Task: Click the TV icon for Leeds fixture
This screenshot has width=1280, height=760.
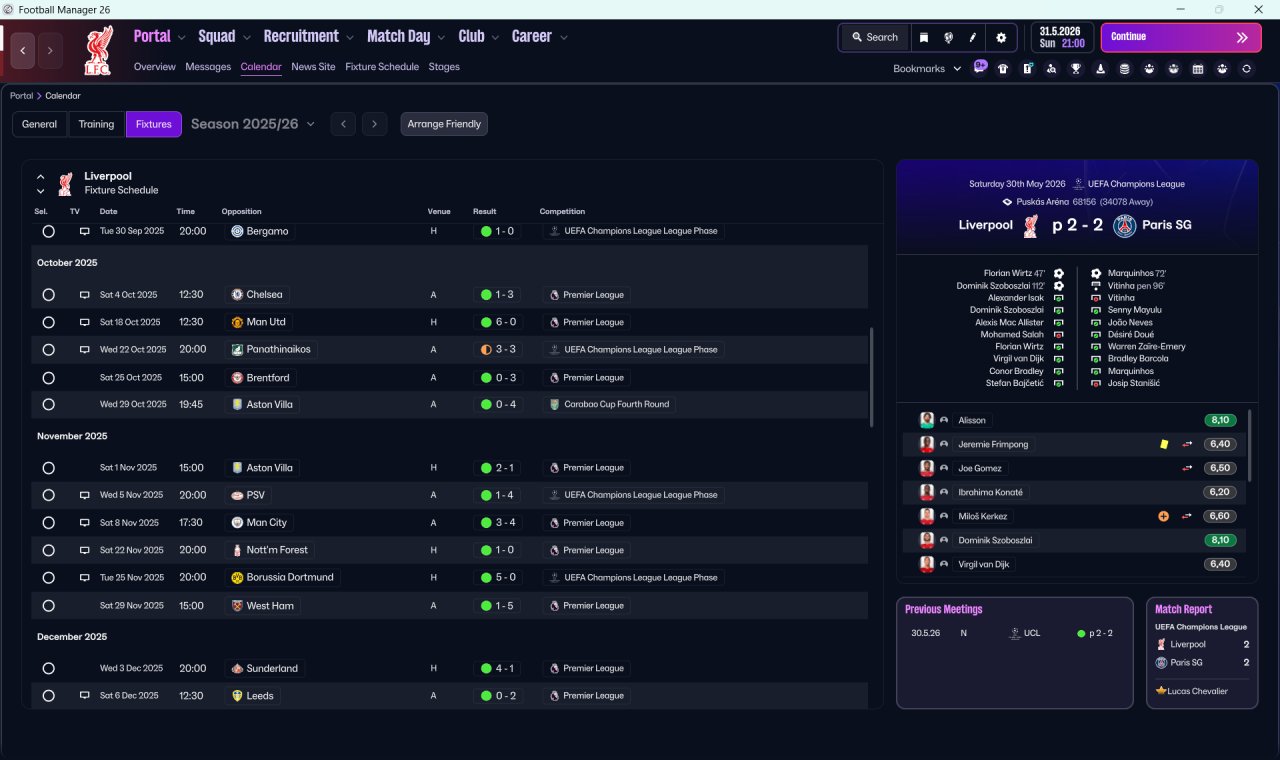Action: [x=85, y=696]
